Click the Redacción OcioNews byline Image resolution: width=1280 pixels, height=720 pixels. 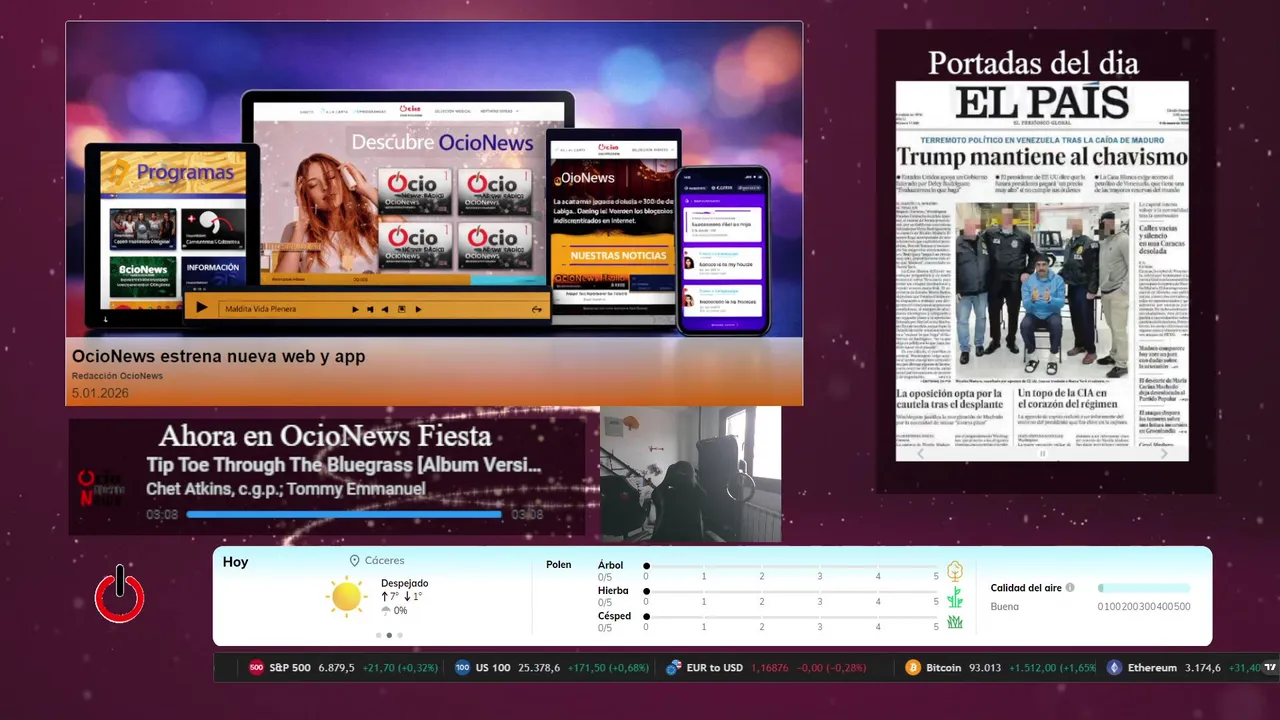click(117, 376)
